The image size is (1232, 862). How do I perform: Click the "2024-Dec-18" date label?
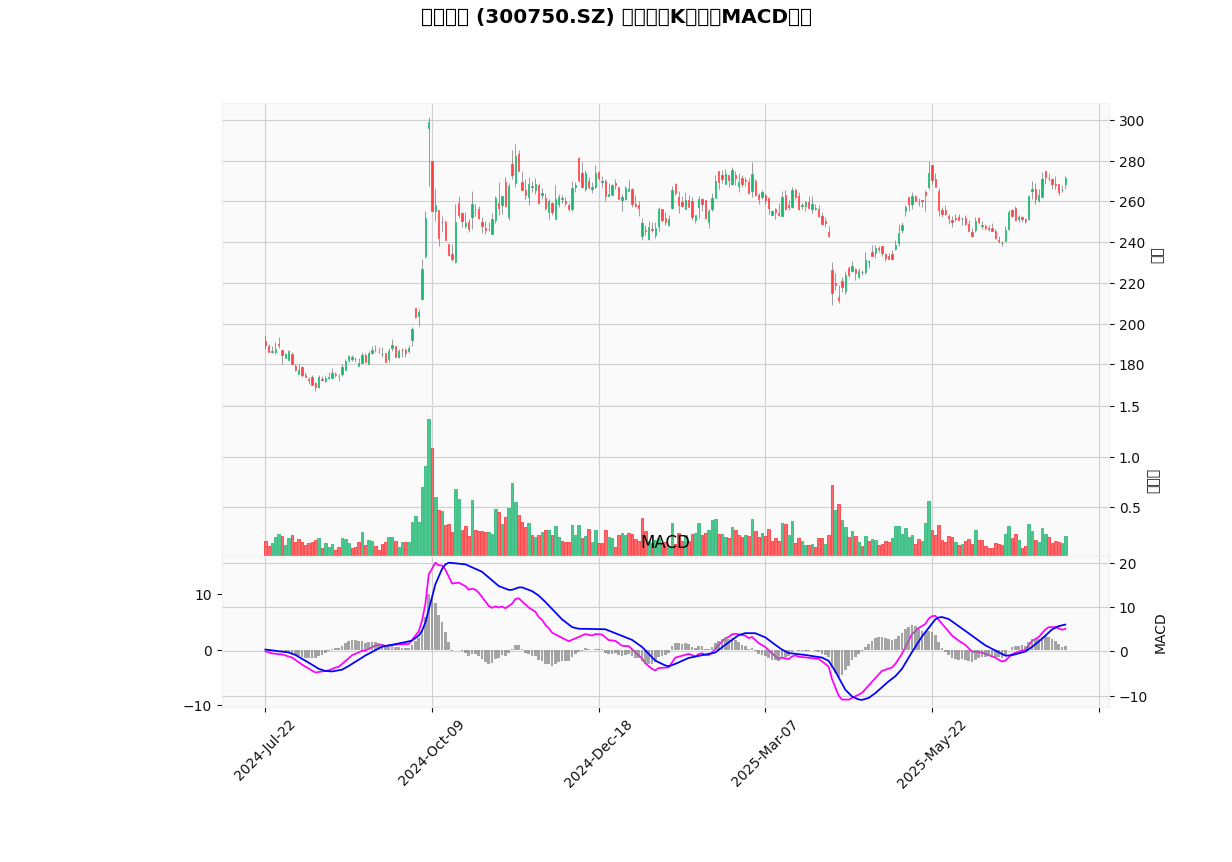click(596, 752)
